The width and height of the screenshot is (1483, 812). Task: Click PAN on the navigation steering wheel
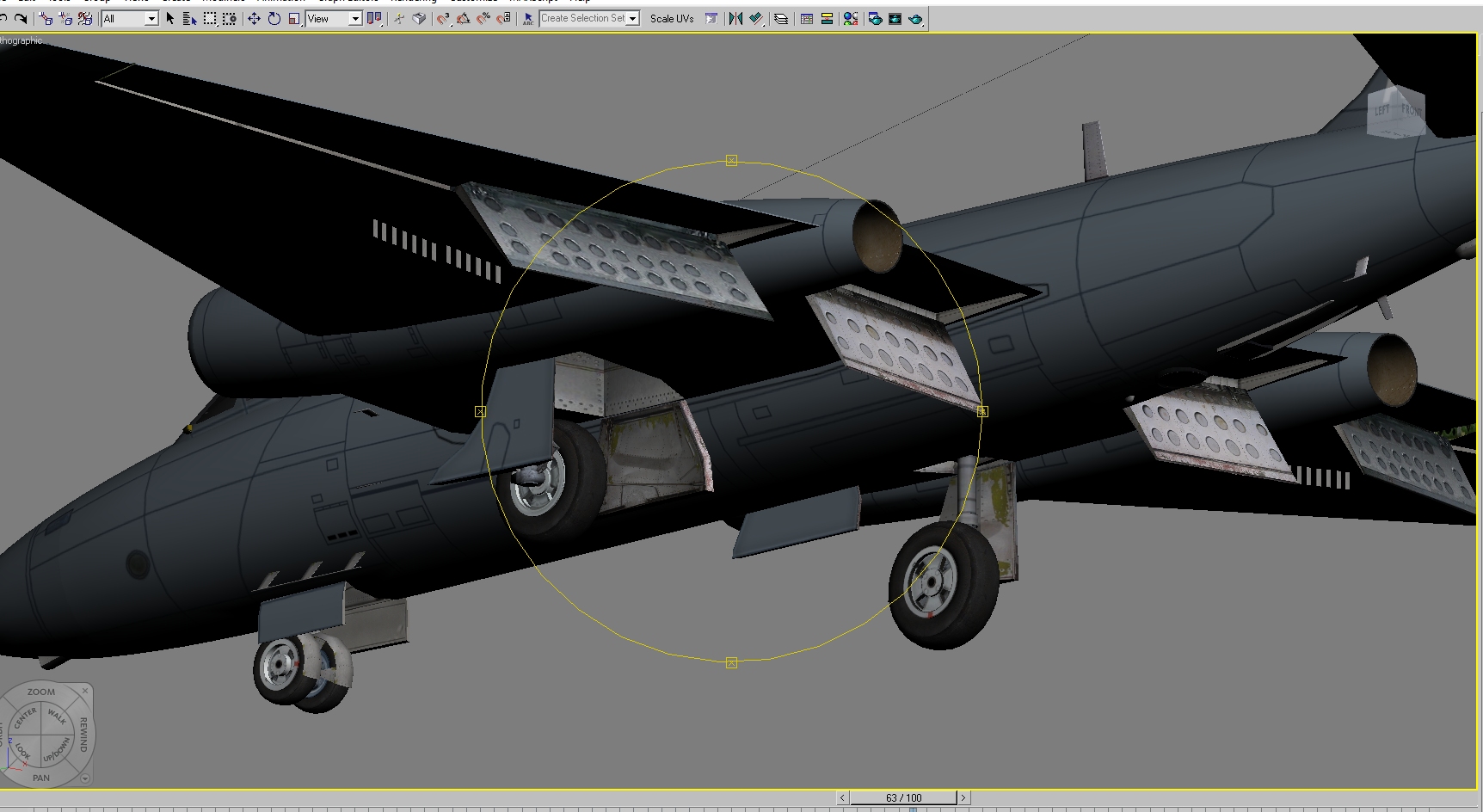tap(41, 778)
